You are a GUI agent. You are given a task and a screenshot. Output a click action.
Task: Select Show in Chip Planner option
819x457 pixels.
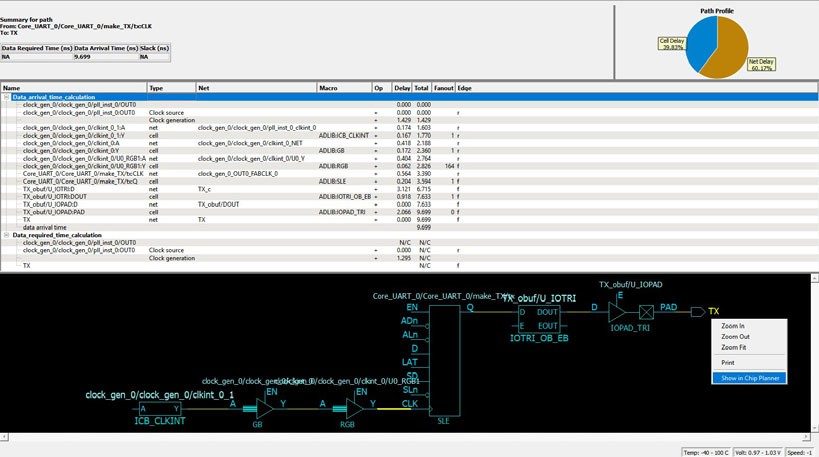coord(752,378)
